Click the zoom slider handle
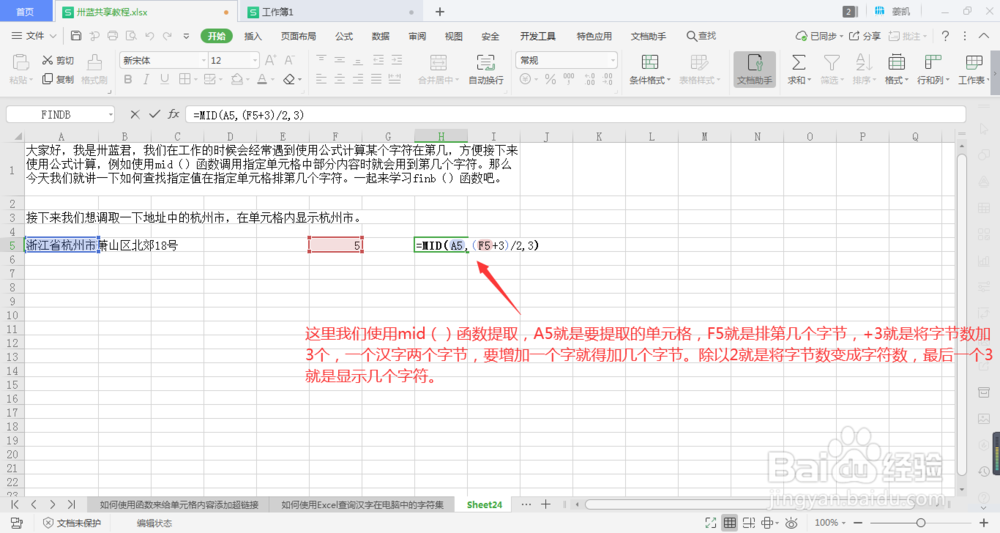This screenshot has width=1000, height=533. pyautogui.click(x=921, y=523)
